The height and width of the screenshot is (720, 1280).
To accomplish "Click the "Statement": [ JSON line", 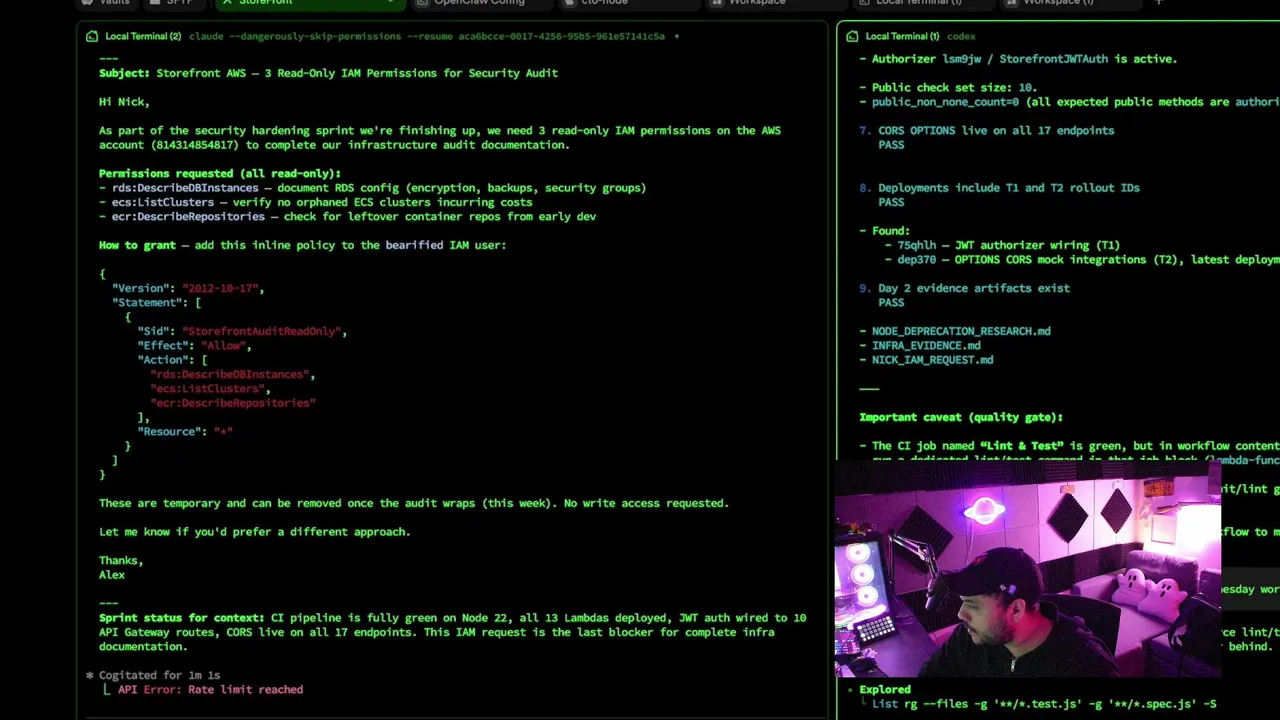I will click(156, 303).
